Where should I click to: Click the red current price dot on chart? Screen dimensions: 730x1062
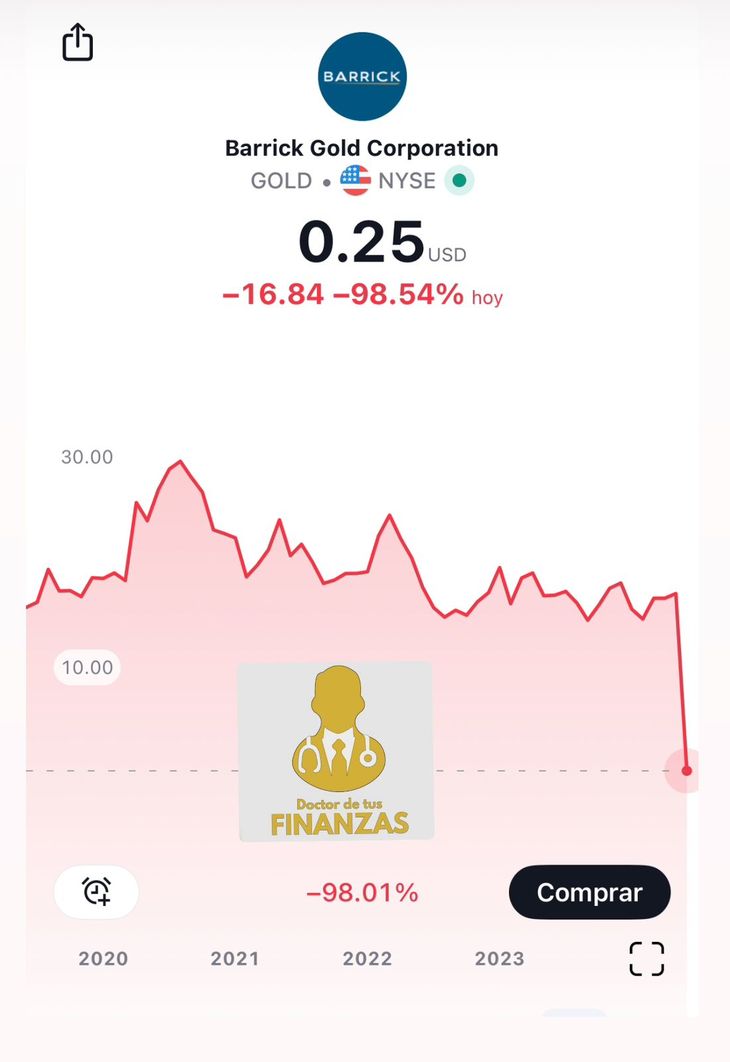687,771
